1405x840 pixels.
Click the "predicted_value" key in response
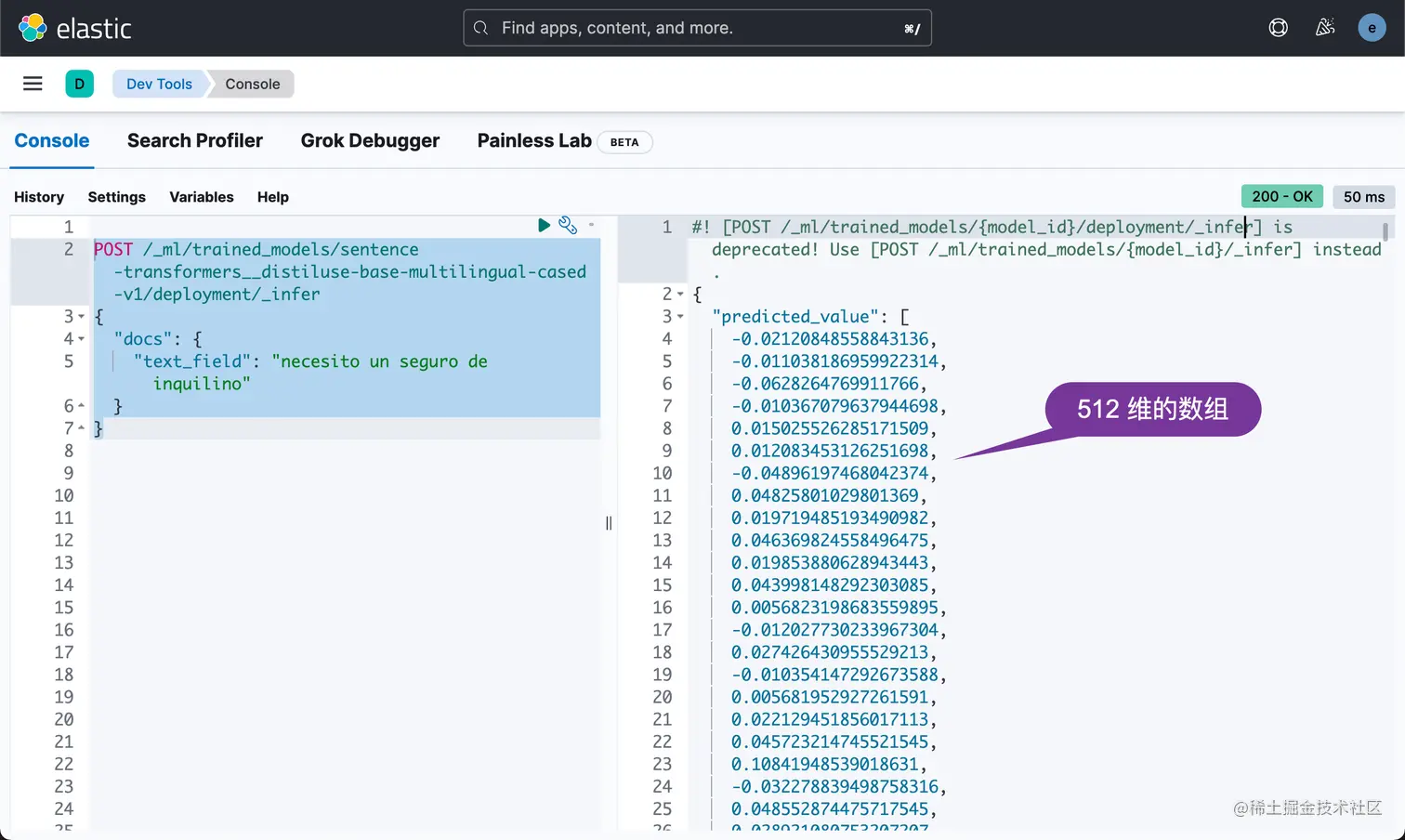pyautogui.click(x=795, y=317)
